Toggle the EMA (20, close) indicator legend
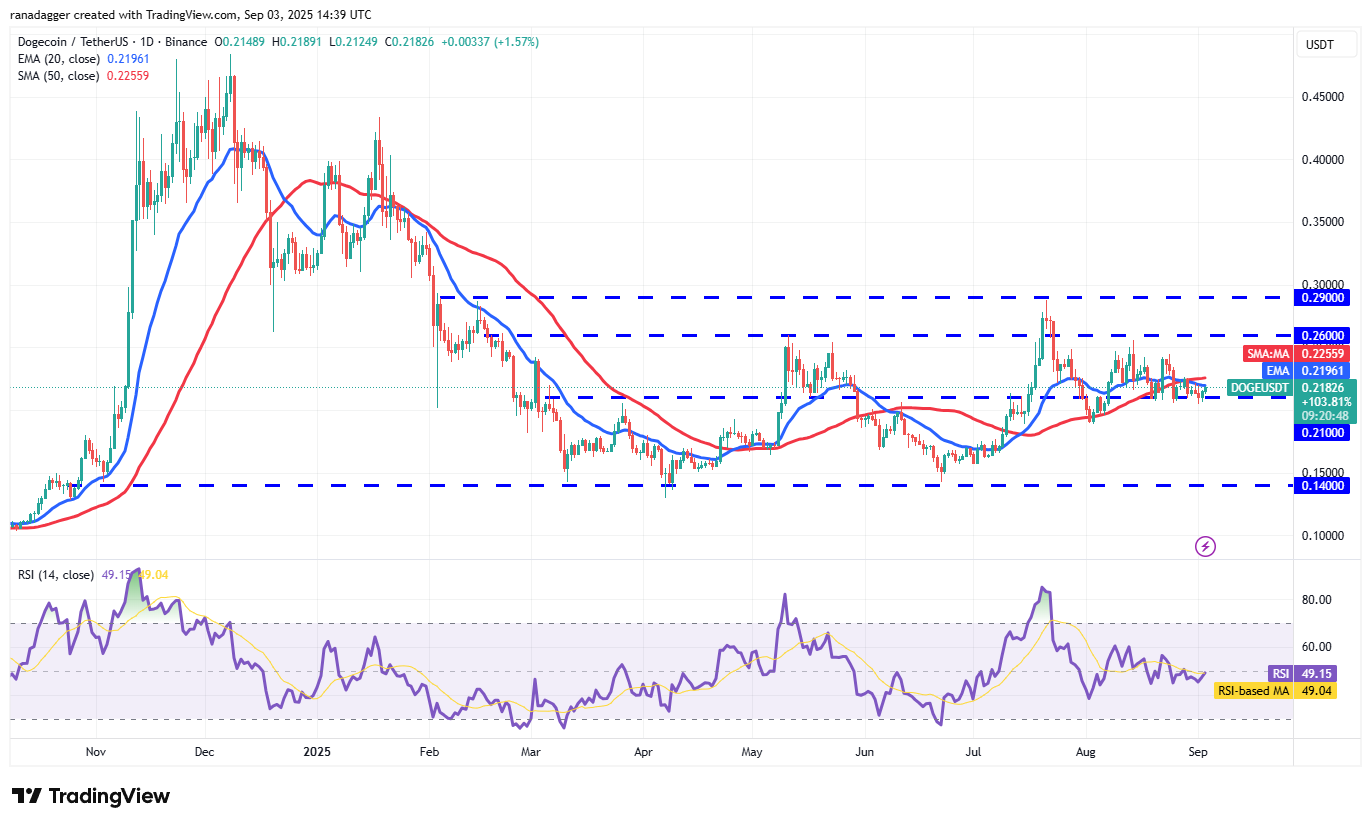Screen dimensions: 1371x826 [60, 59]
